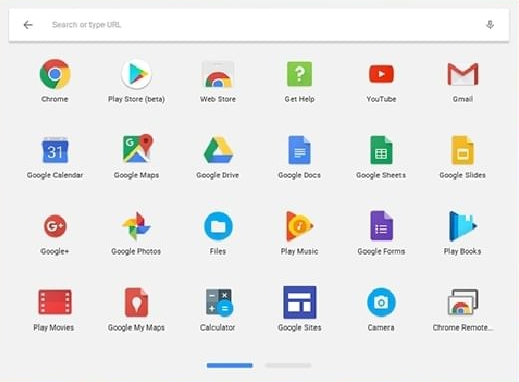Switch to the second launcher page indicator
The height and width of the screenshot is (382, 519).
point(288,365)
